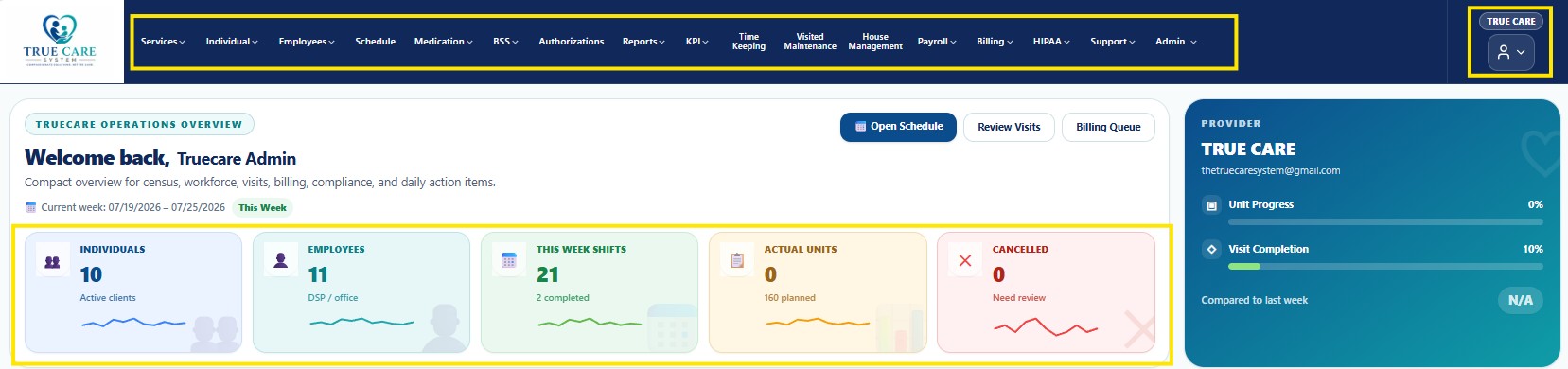
Task: Expand the KPI dropdown menu
Action: 697,42
